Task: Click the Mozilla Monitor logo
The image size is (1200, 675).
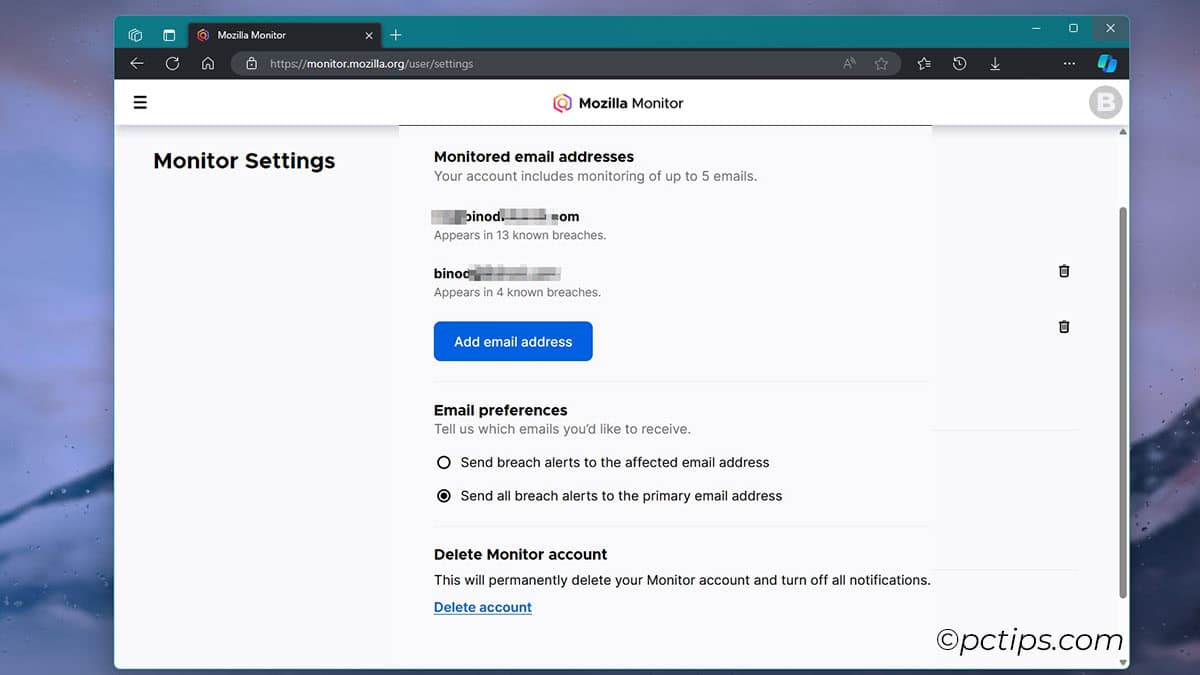Action: 618,103
